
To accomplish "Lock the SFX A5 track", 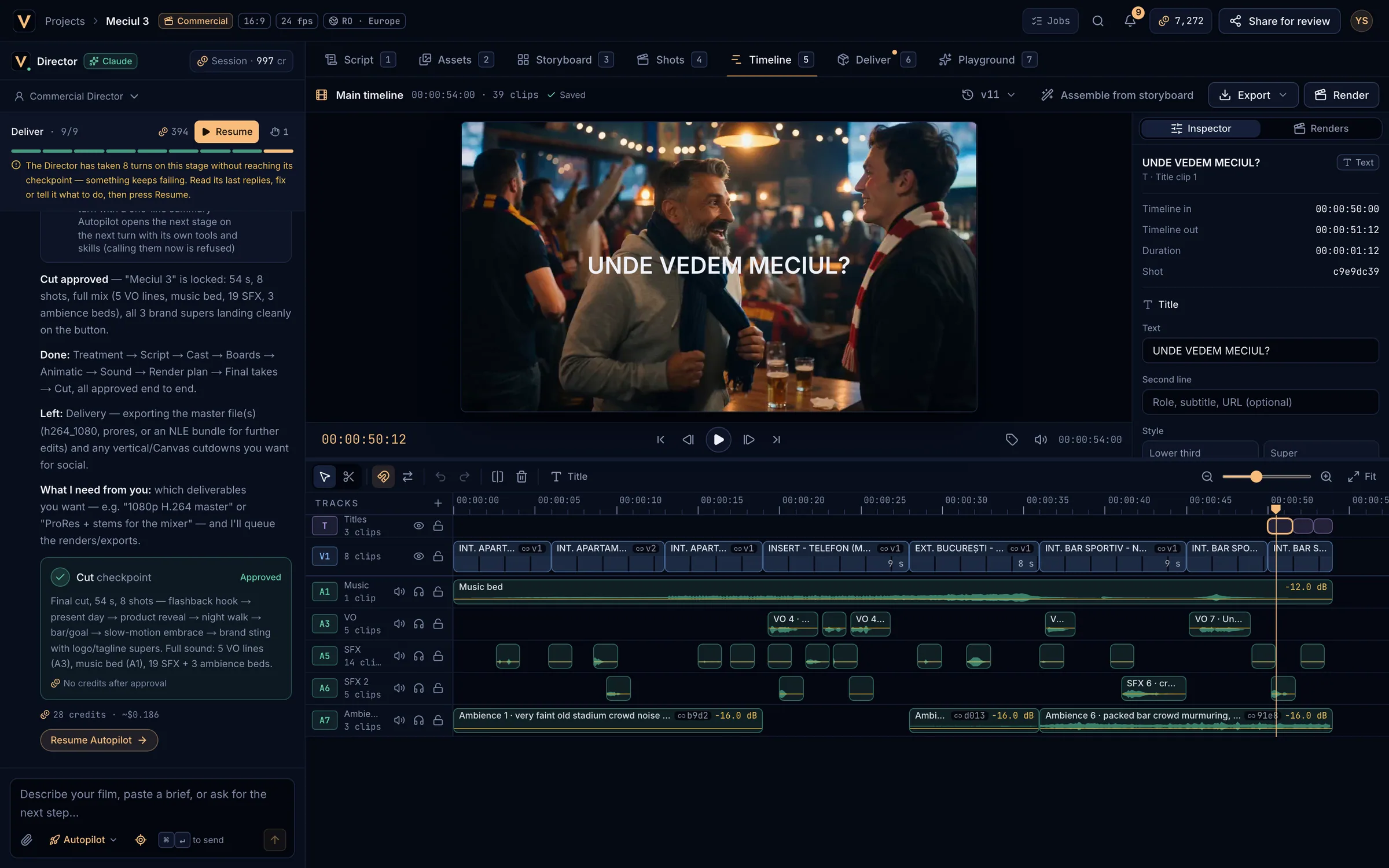I will [438, 656].
